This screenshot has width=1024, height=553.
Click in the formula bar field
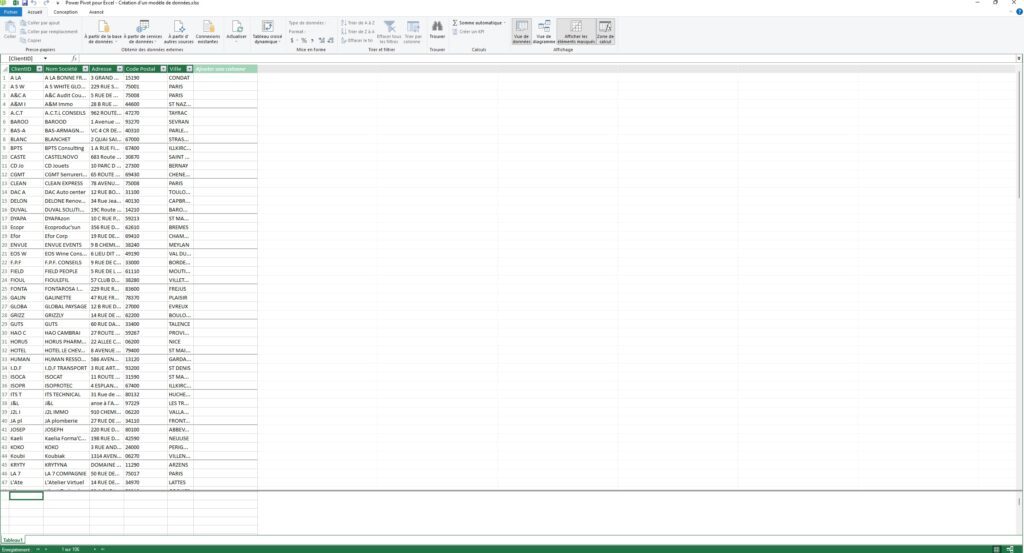click(547, 59)
